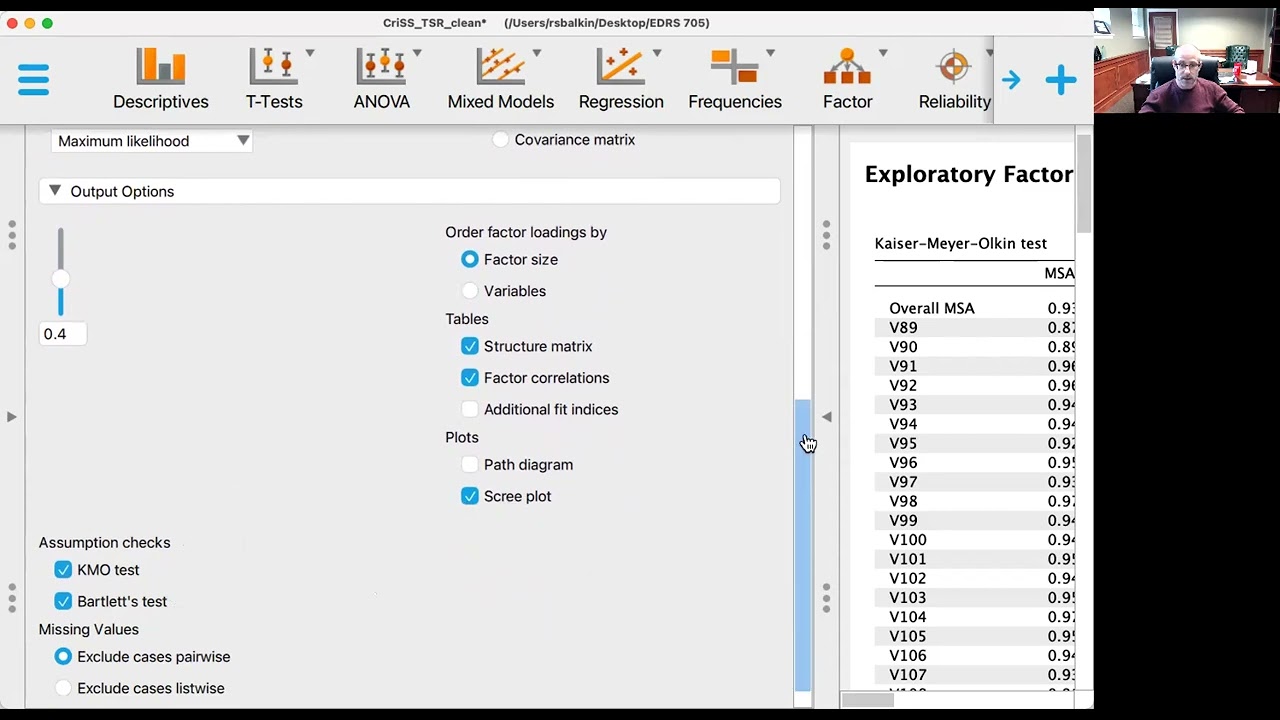Screen dimensions: 1280x720
Task: Click the V107 row in the KMO table
Action: 975,675
